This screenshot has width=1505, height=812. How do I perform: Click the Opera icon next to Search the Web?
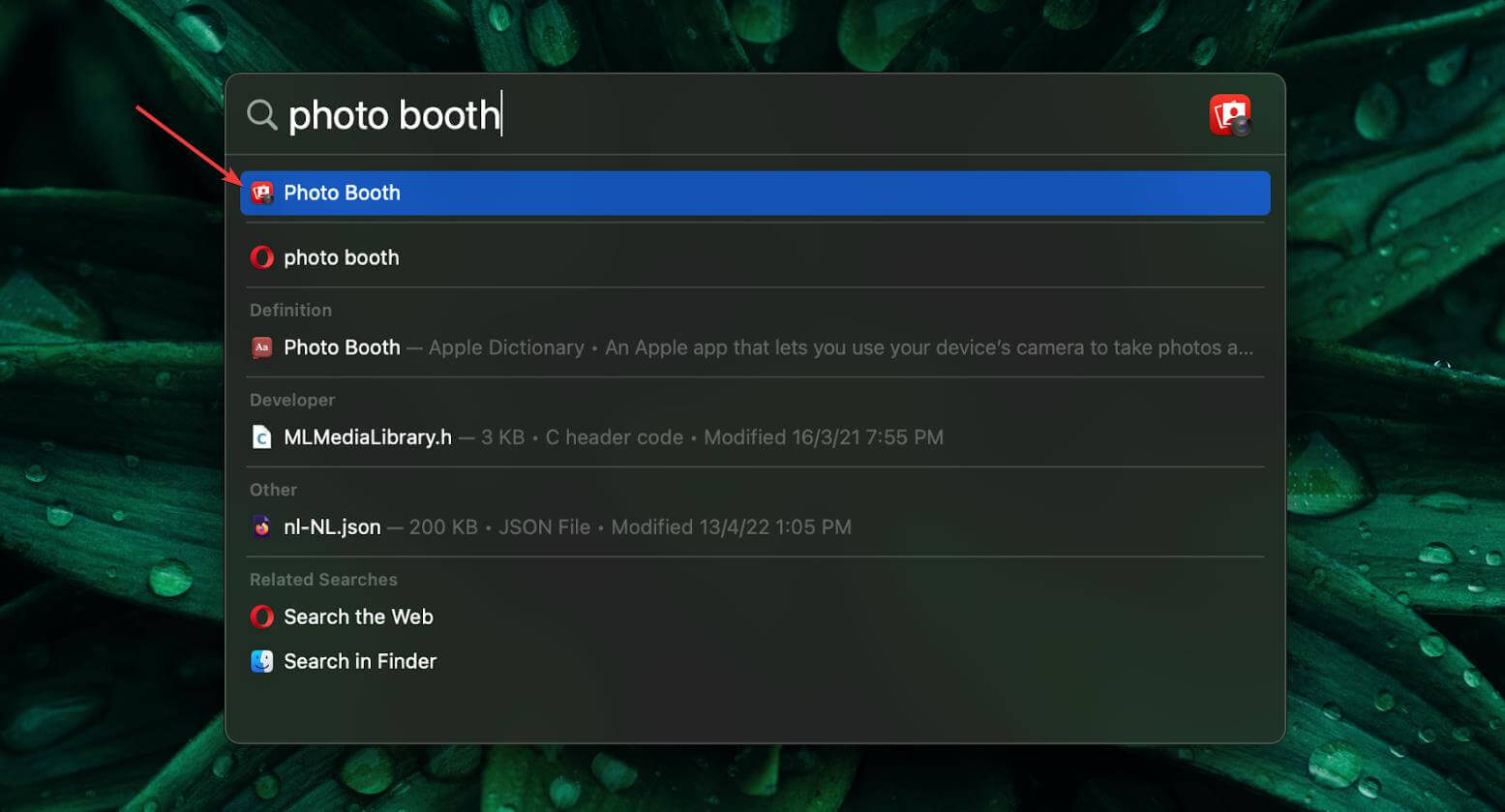click(x=260, y=617)
